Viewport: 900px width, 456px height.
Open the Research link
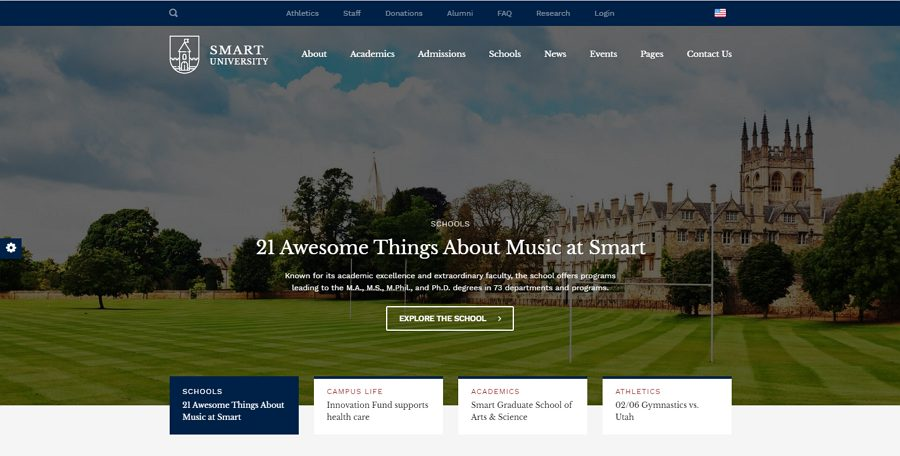coord(553,13)
